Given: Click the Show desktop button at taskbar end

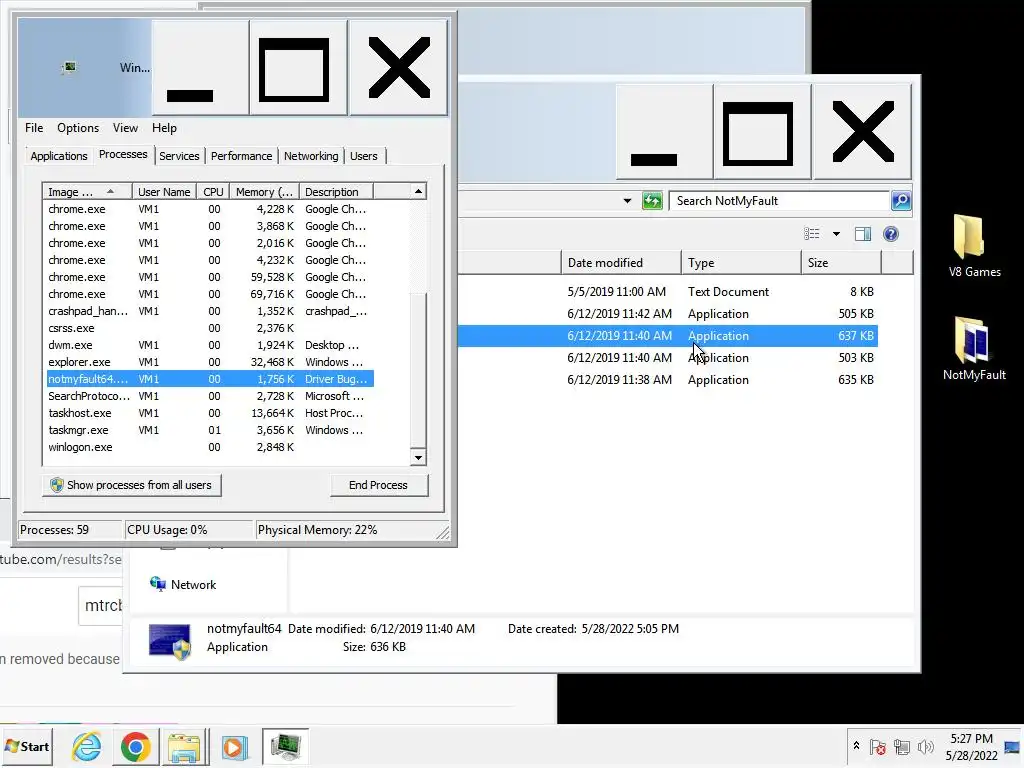Looking at the screenshot, I should pos(1013,747).
